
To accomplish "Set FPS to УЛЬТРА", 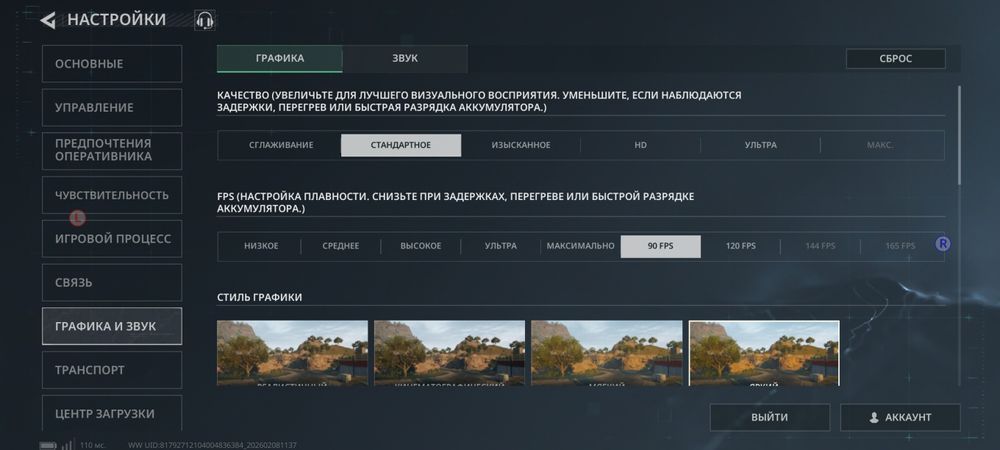I will (501, 246).
